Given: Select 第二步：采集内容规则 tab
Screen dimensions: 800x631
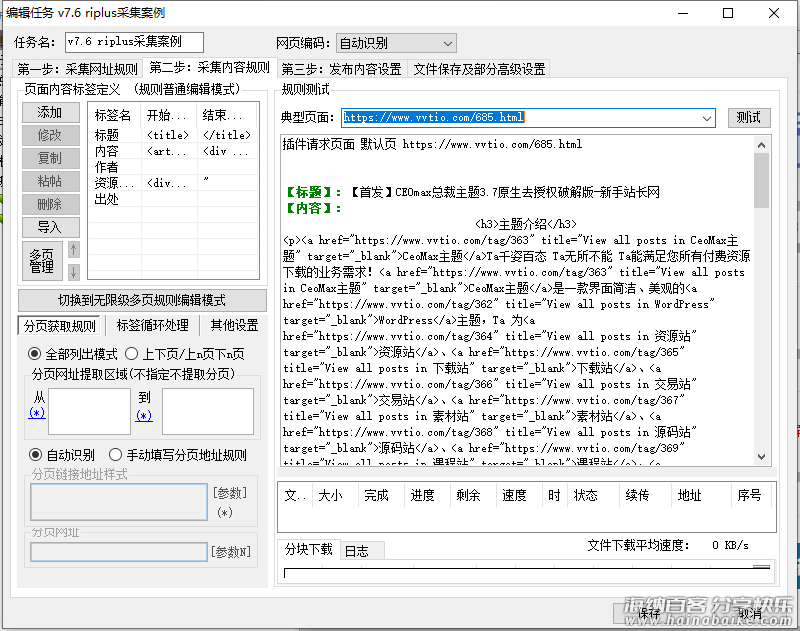Looking at the screenshot, I should 209,67.
